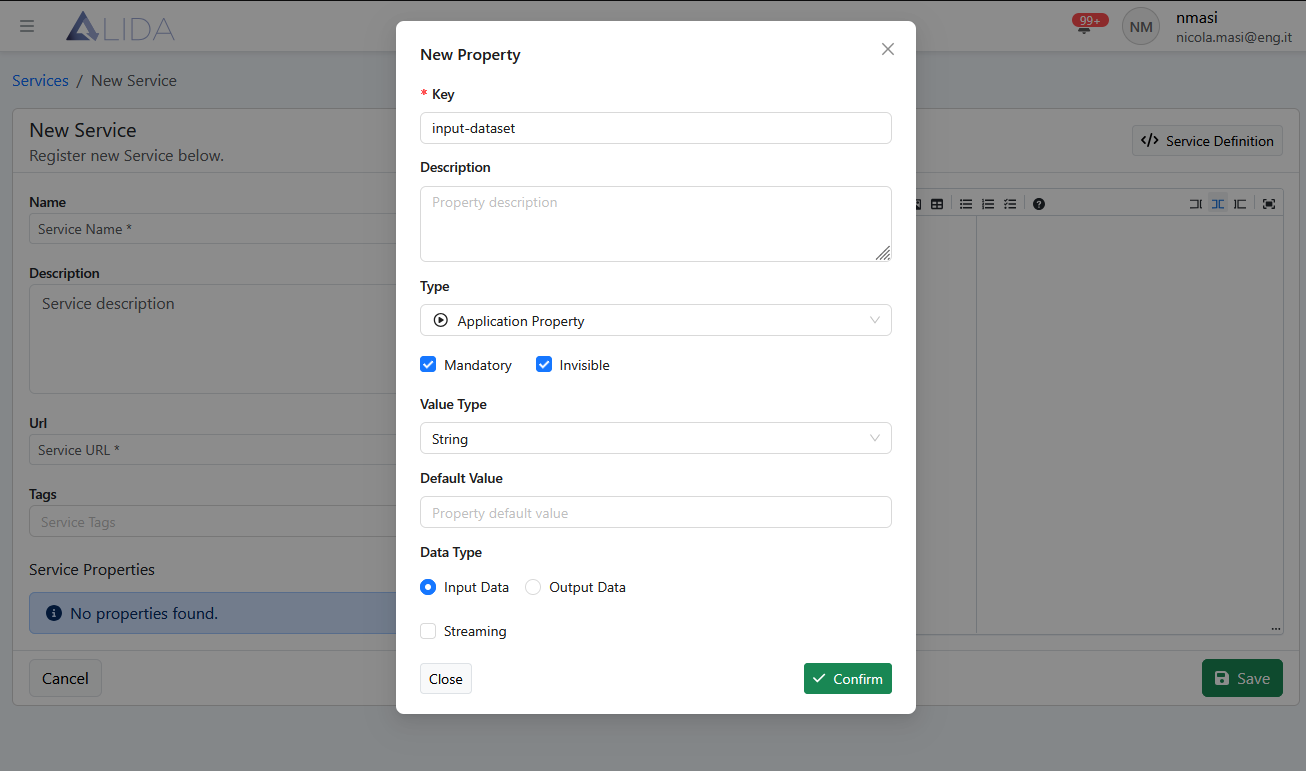Open the Type dropdown showing Application Property
Viewport: 1306px width, 771px height.
(656, 320)
